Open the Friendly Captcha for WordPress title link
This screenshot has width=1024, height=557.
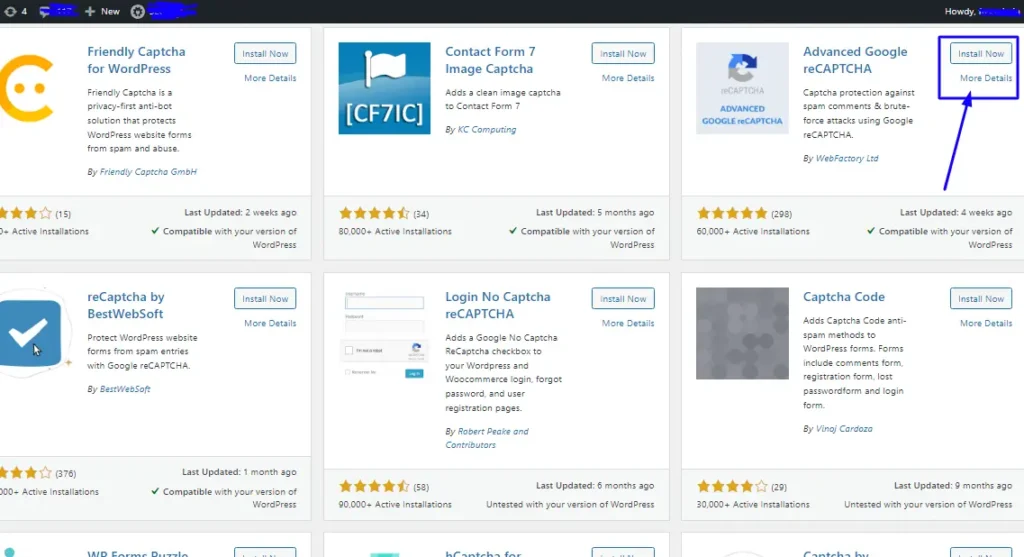[x=136, y=60]
